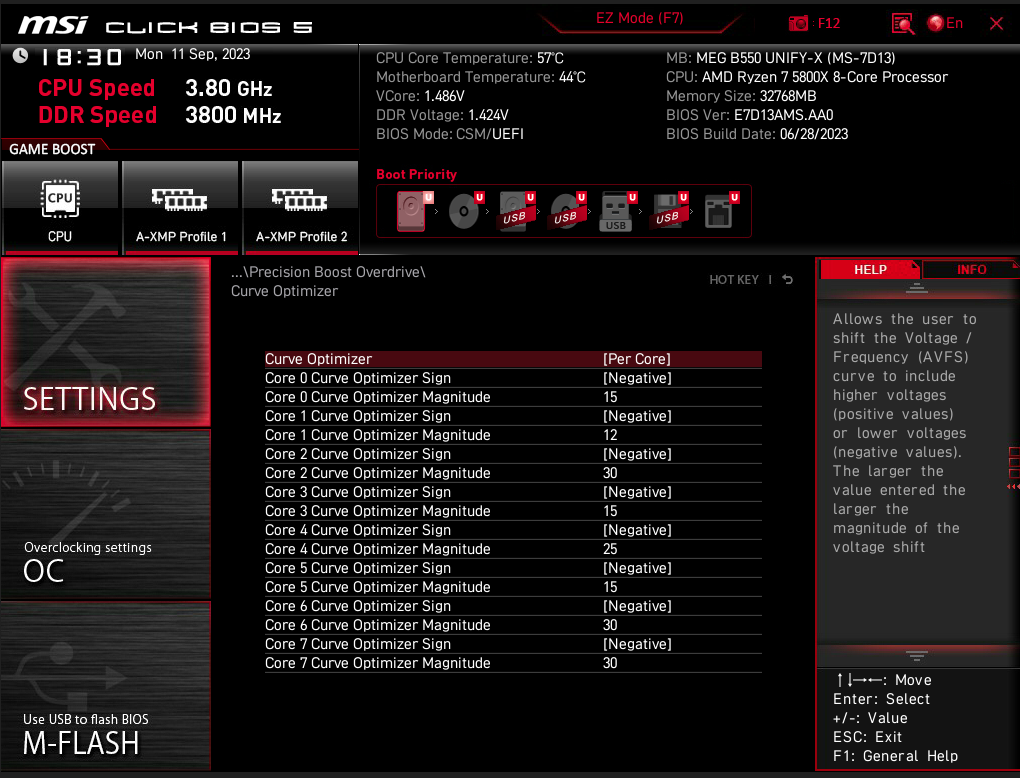Toggle A-XMP Profile 2
This screenshot has width=1020, height=778.
pos(301,208)
